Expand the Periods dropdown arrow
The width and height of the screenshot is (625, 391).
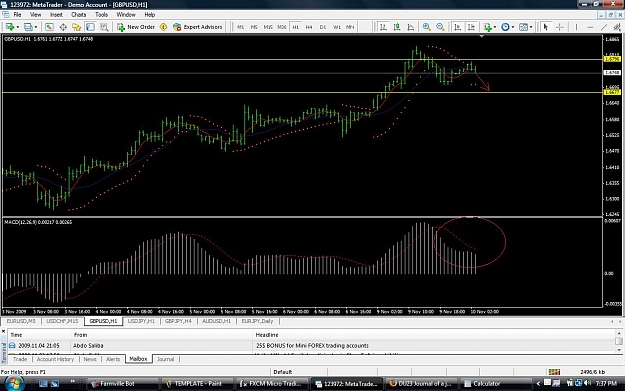(513, 27)
